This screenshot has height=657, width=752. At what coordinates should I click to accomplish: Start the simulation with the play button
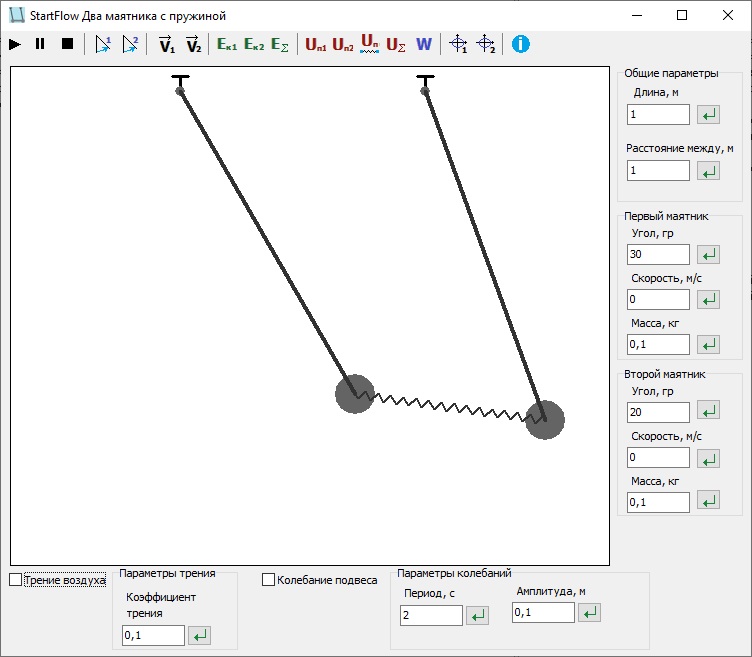click(15, 45)
